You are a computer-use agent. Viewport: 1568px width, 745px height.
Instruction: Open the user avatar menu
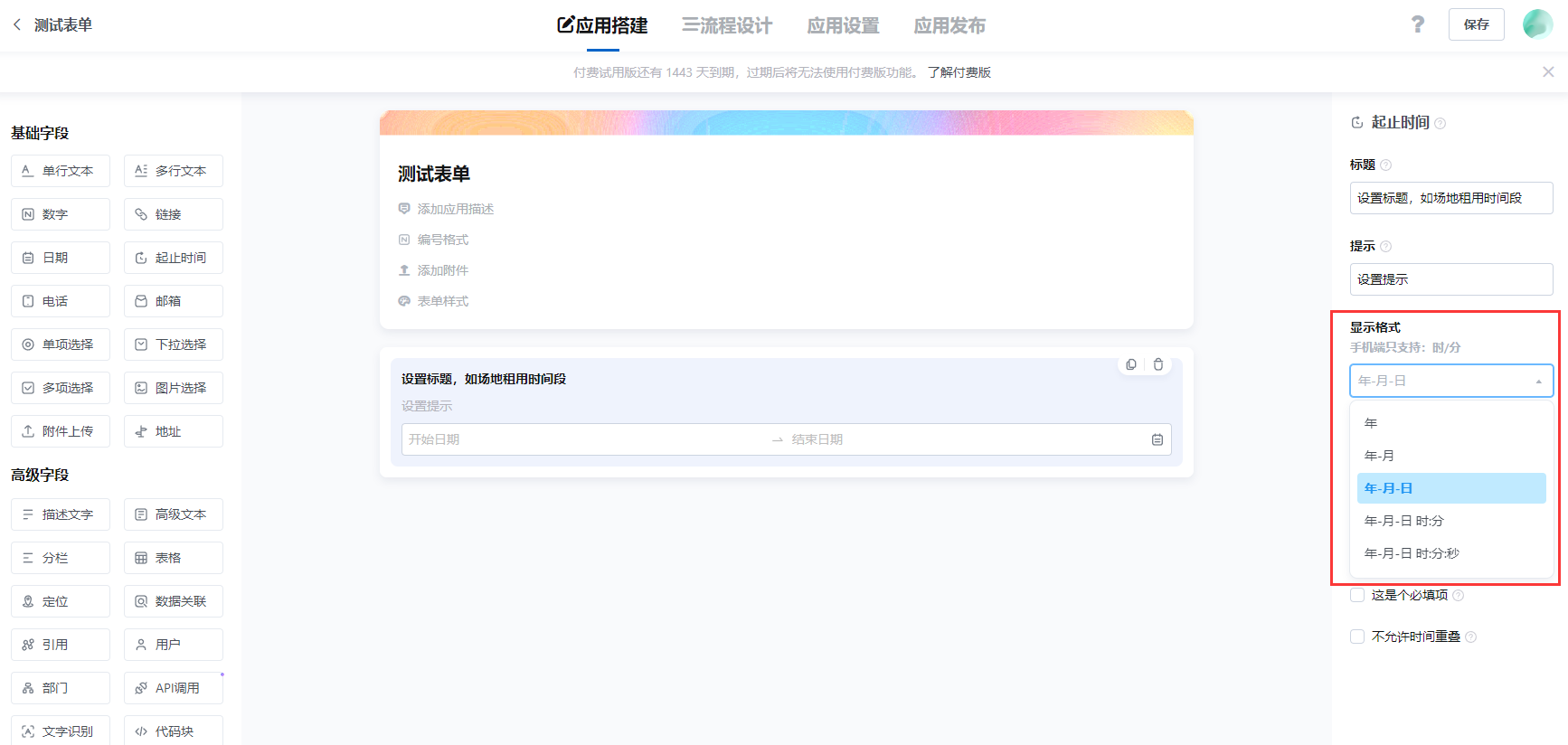click(x=1537, y=24)
